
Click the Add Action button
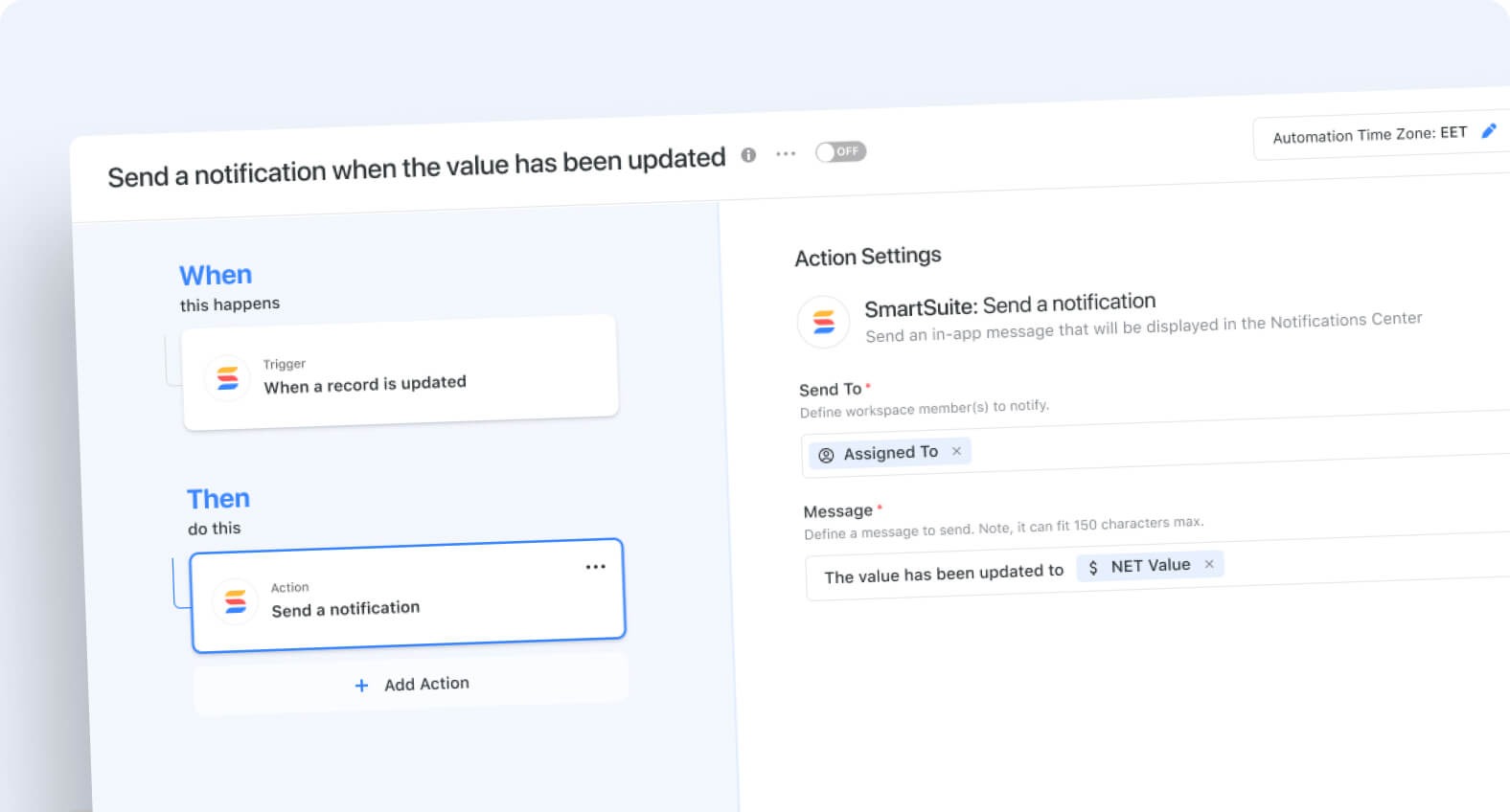pyautogui.click(x=411, y=685)
